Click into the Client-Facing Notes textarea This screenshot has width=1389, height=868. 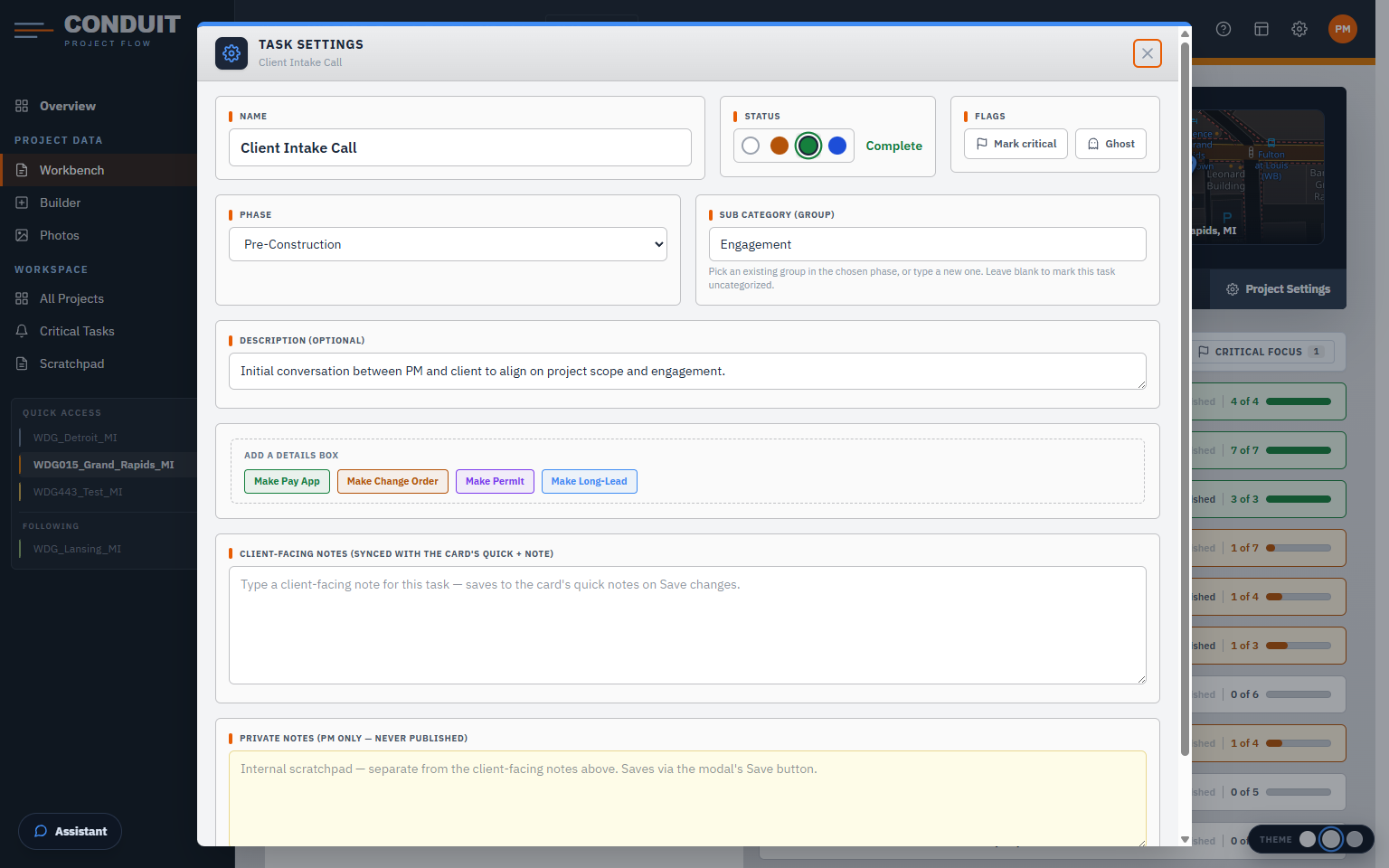click(687, 625)
